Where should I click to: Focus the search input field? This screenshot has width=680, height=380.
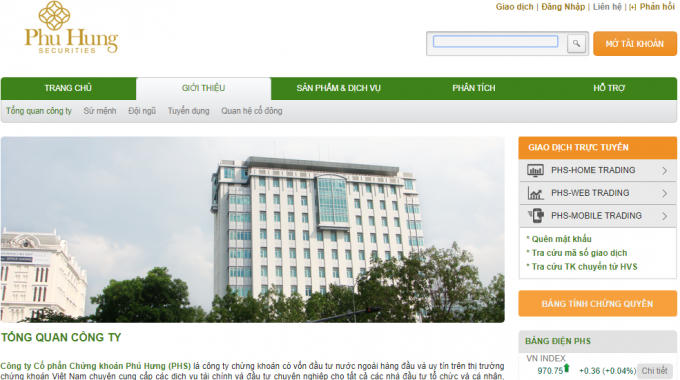(x=495, y=42)
